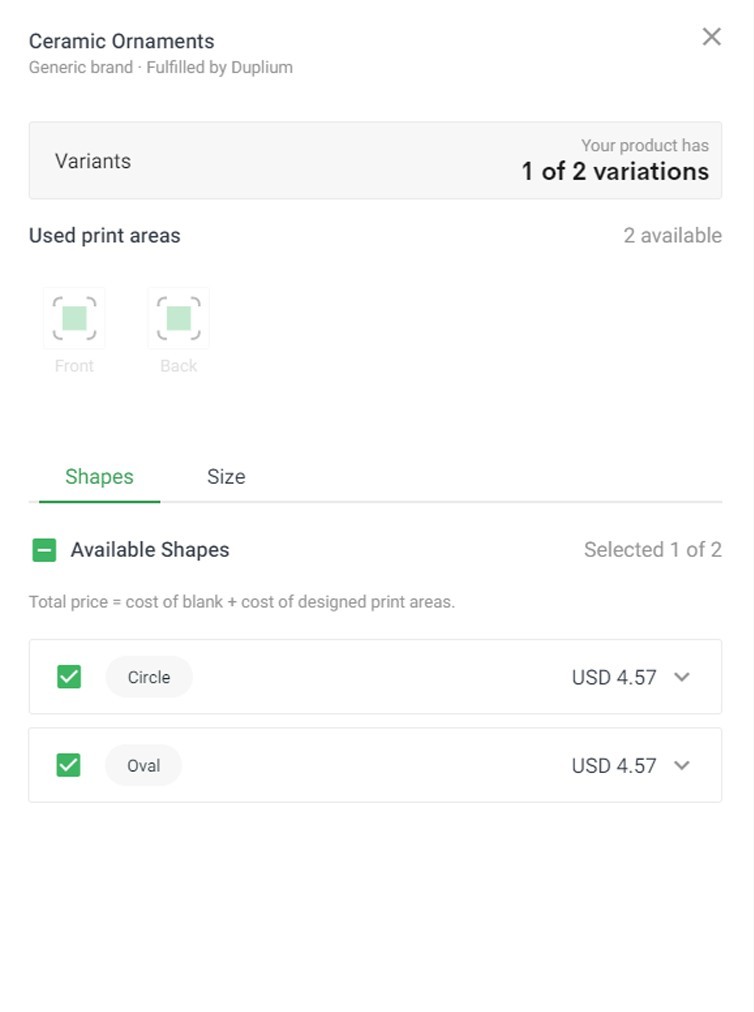This screenshot has width=754, height=1012.
Task: Click the Circle shape chip
Action: (x=149, y=677)
